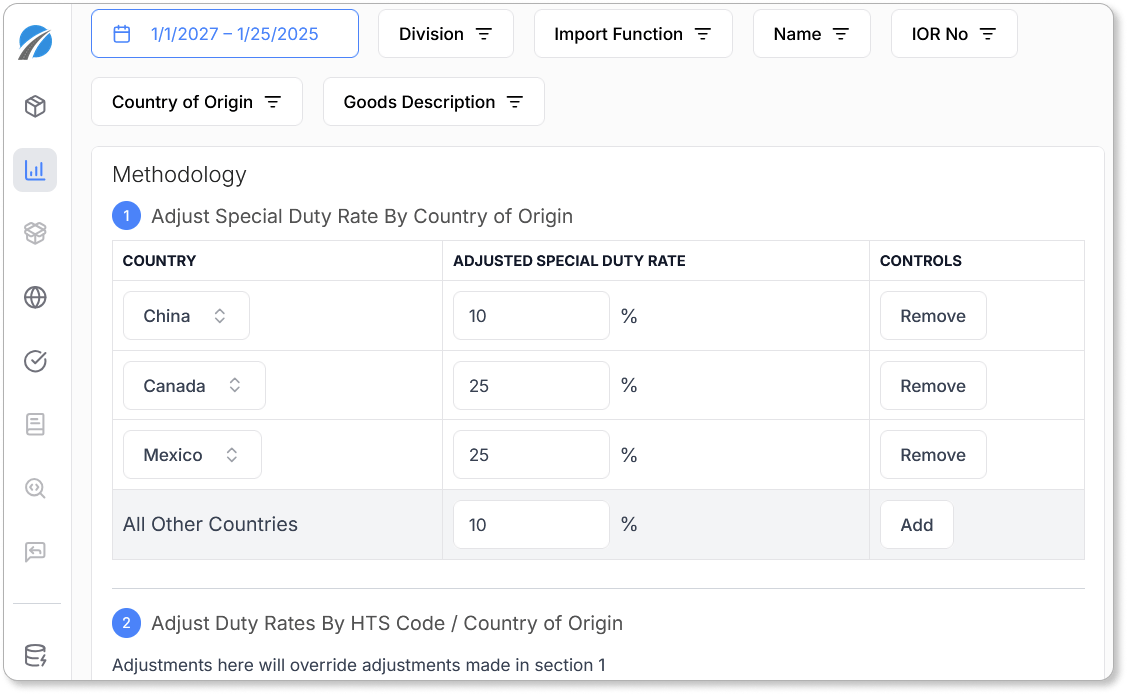Open the code search magnifier sidebar icon
This screenshot has width=1127, height=694.
35,488
